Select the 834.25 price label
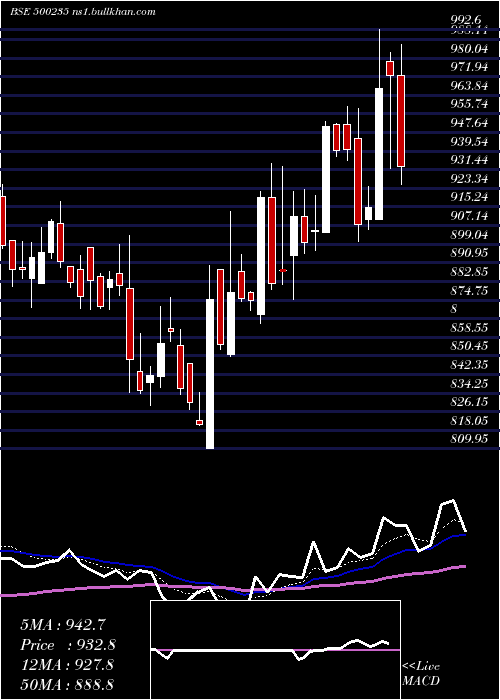Viewport: 500px width, 700px height. 469,383
